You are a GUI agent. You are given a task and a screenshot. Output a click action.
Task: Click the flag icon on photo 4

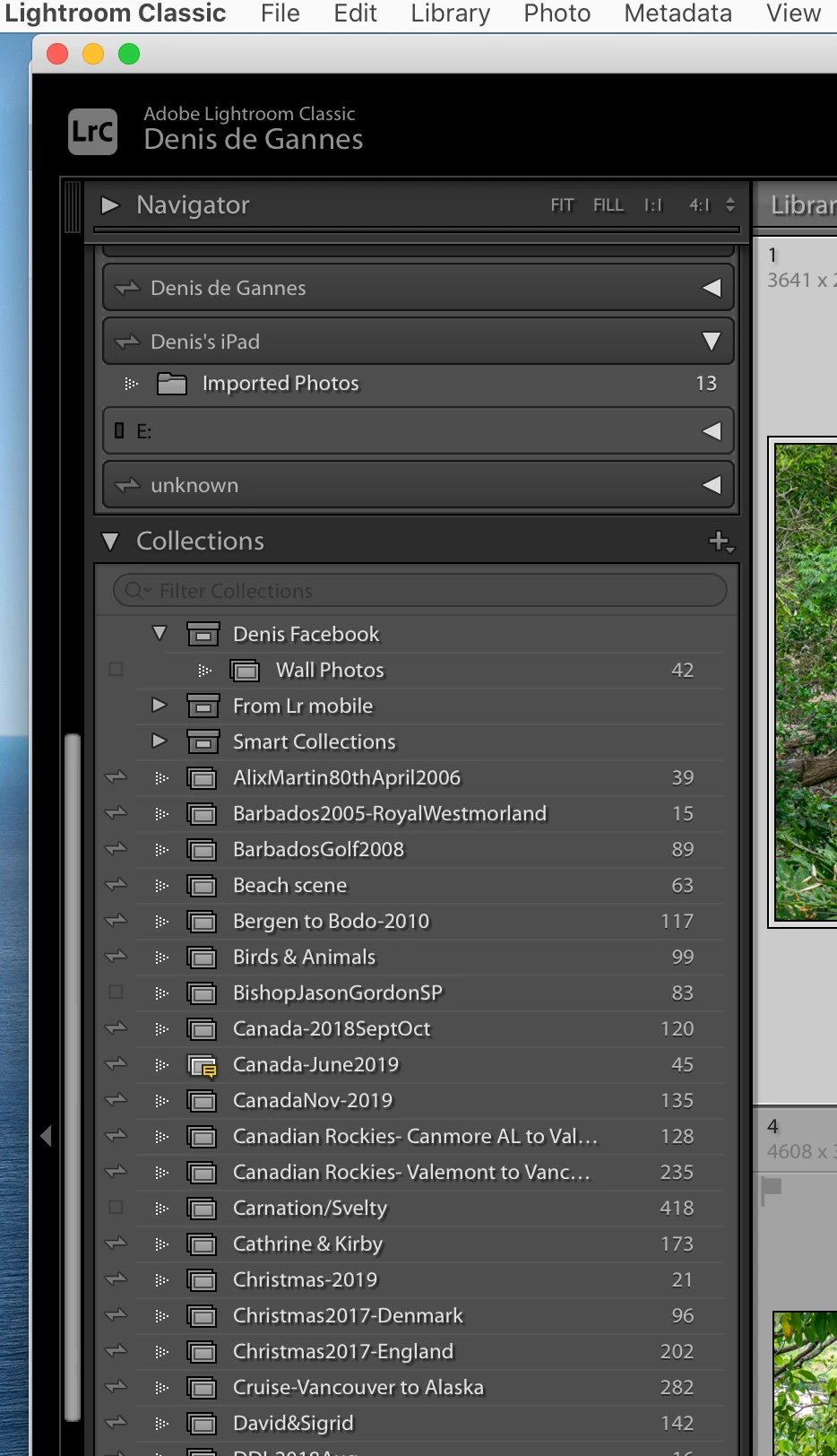[x=771, y=1190]
